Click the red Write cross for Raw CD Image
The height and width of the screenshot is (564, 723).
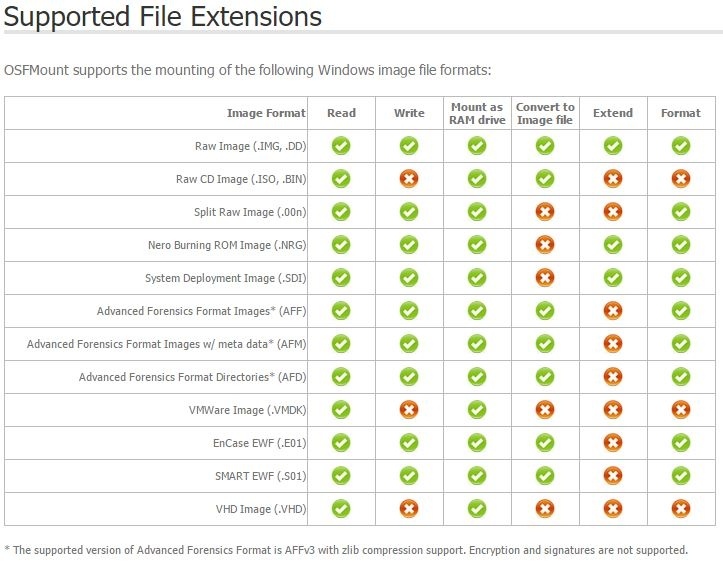pos(409,178)
